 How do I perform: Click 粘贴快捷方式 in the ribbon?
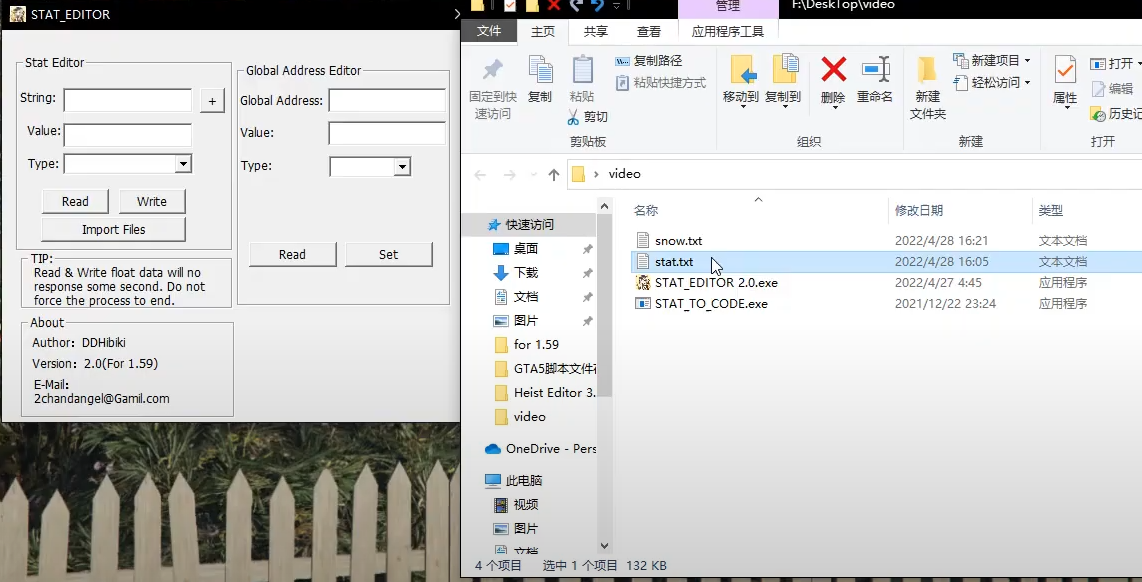661,83
